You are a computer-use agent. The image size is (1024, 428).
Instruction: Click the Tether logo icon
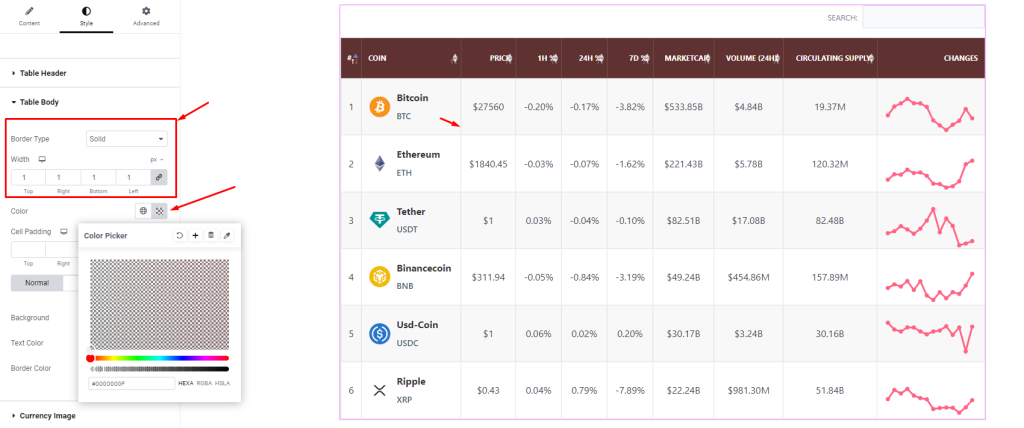(379, 220)
